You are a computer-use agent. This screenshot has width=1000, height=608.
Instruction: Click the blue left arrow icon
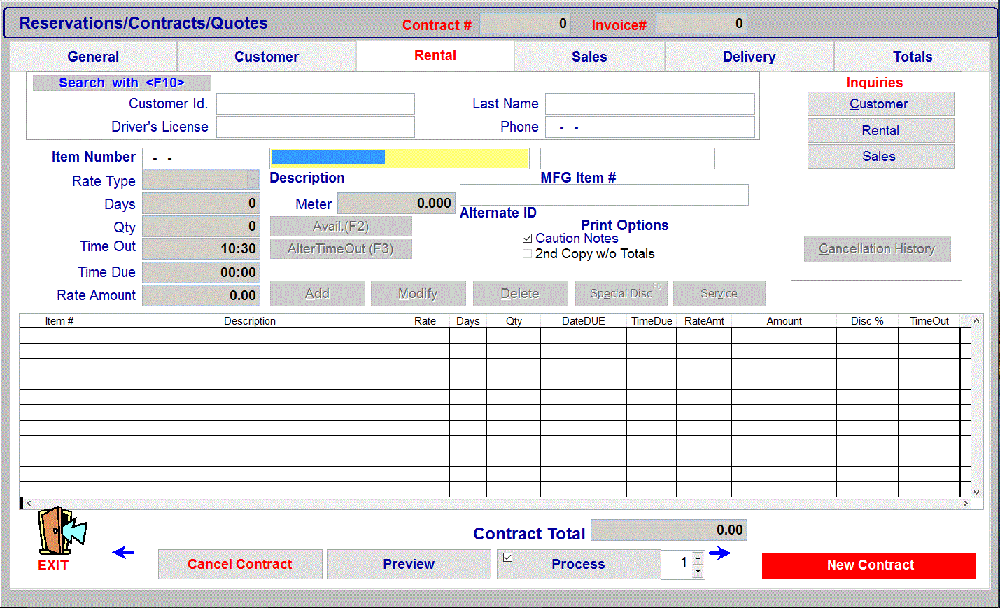[x=123, y=552]
